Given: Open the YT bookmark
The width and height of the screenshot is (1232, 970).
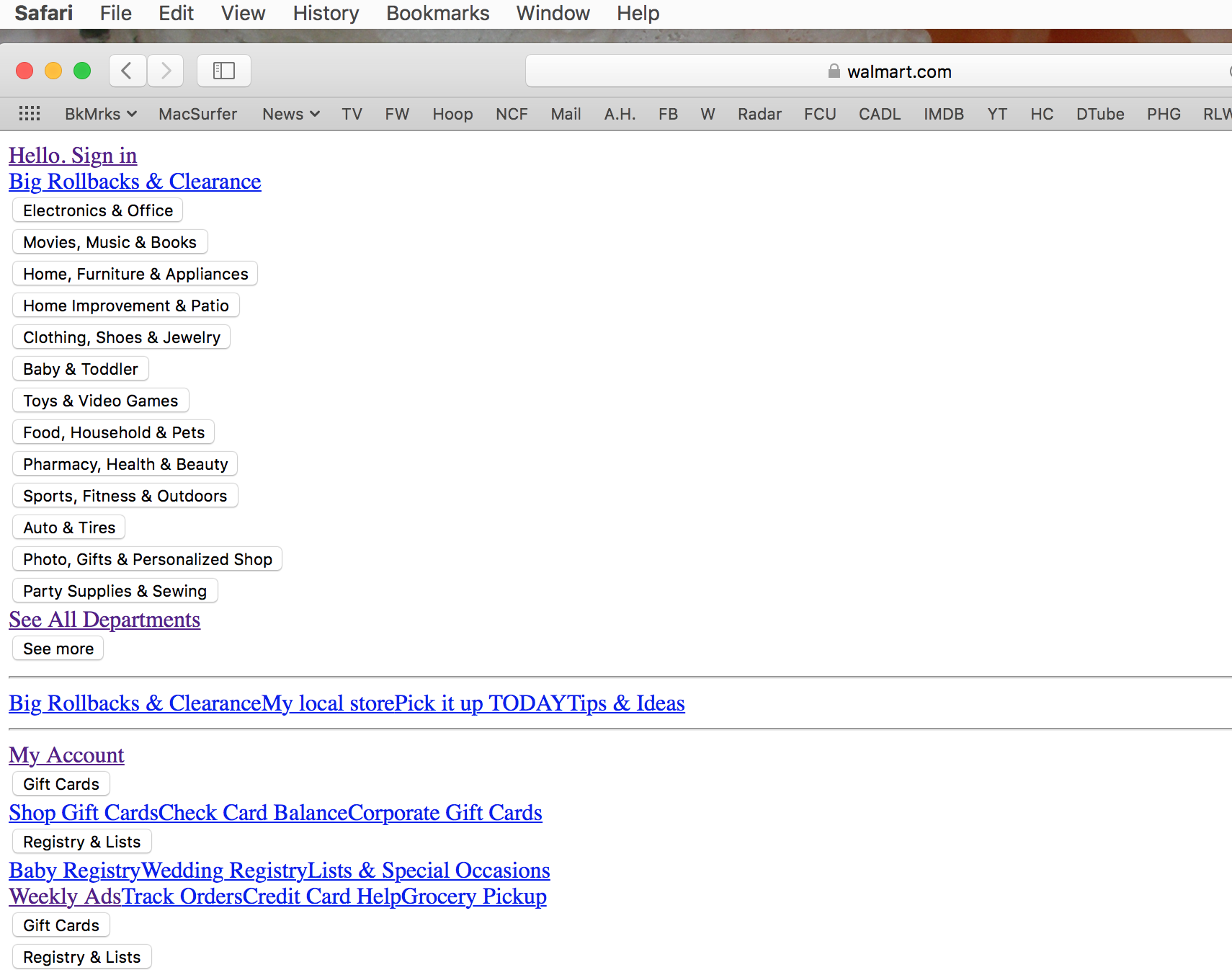Looking at the screenshot, I should click(x=998, y=114).
